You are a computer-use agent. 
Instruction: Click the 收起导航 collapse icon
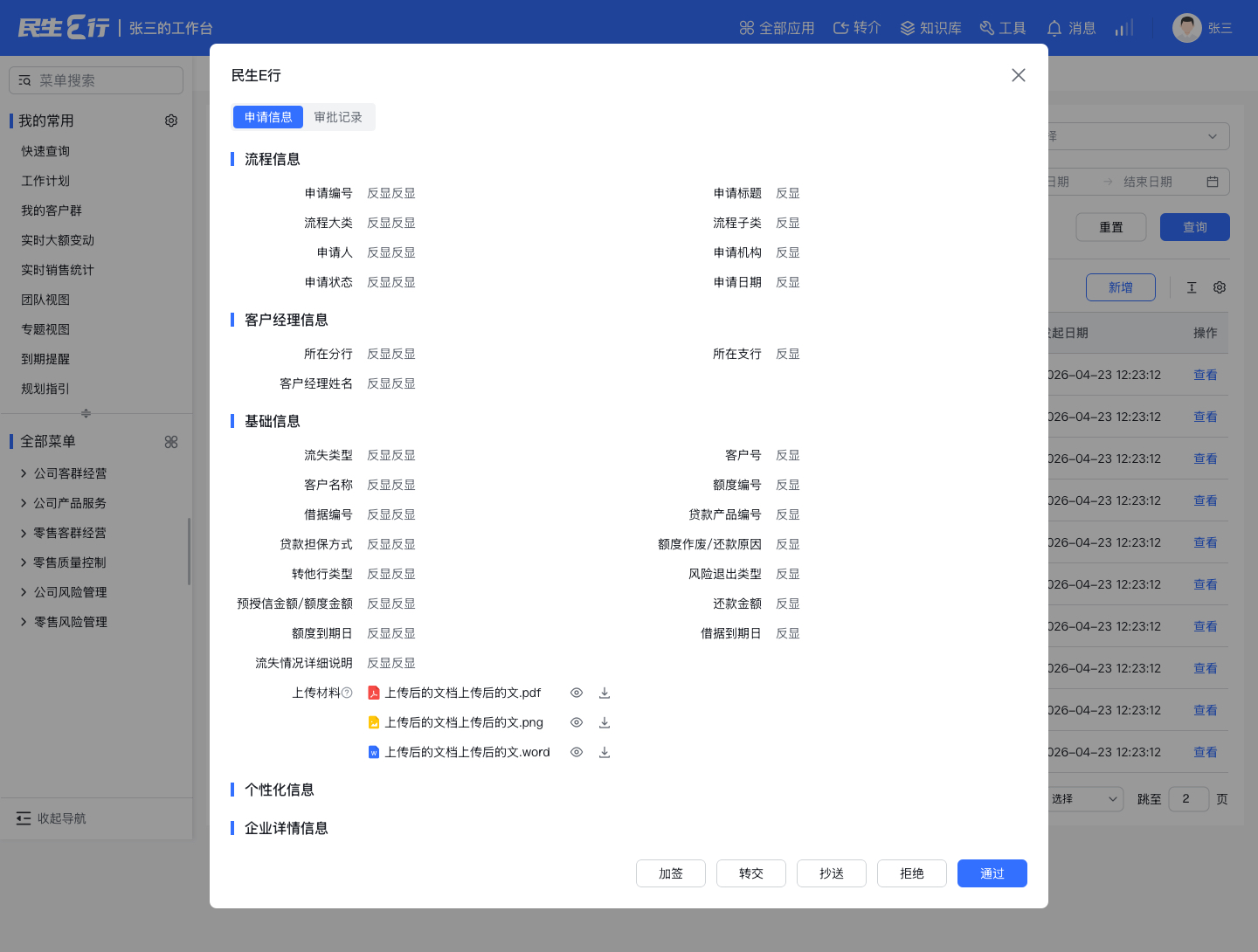pos(24,818)
